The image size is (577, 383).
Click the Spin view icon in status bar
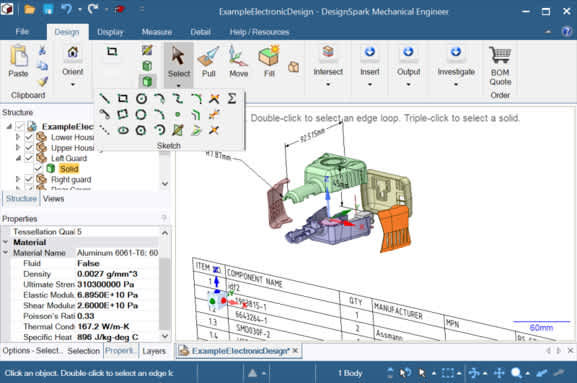coord(474,373)
